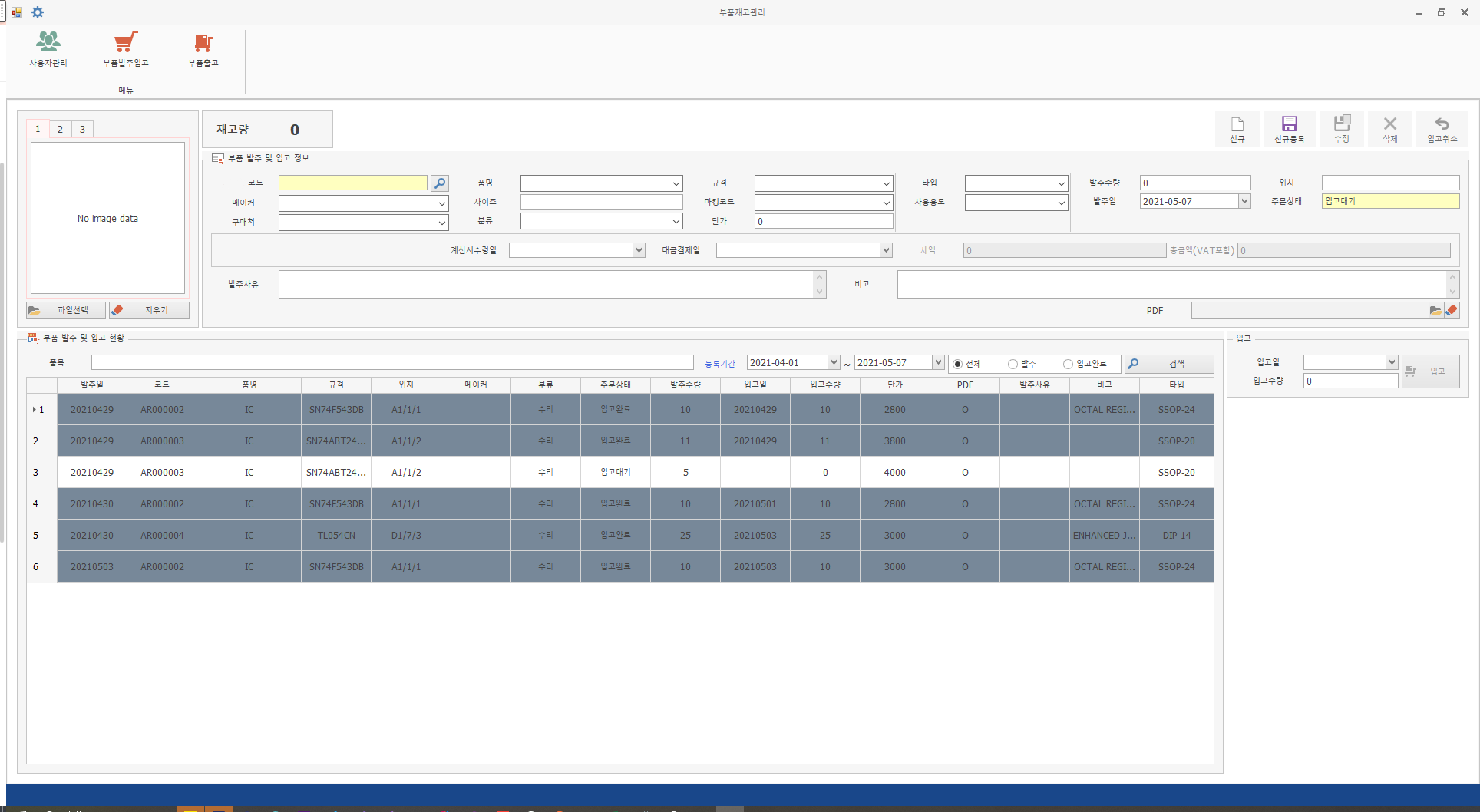Screen dimensions: 1480x812
Task: Sort by 입고수량 column header
Action: pyautogui.click(x=825, y=385)
